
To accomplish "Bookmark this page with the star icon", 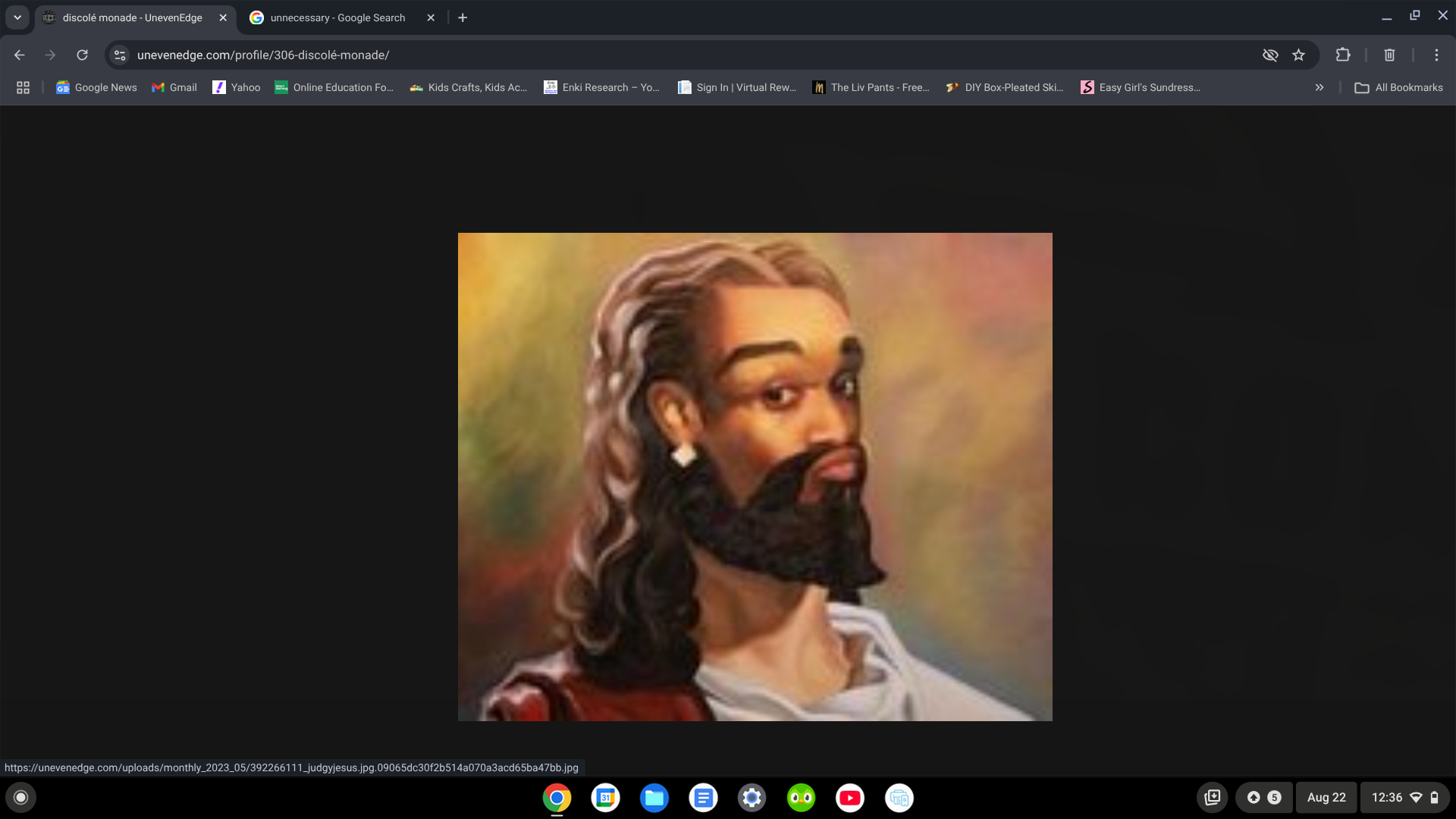I will (x=1298, y=55).
